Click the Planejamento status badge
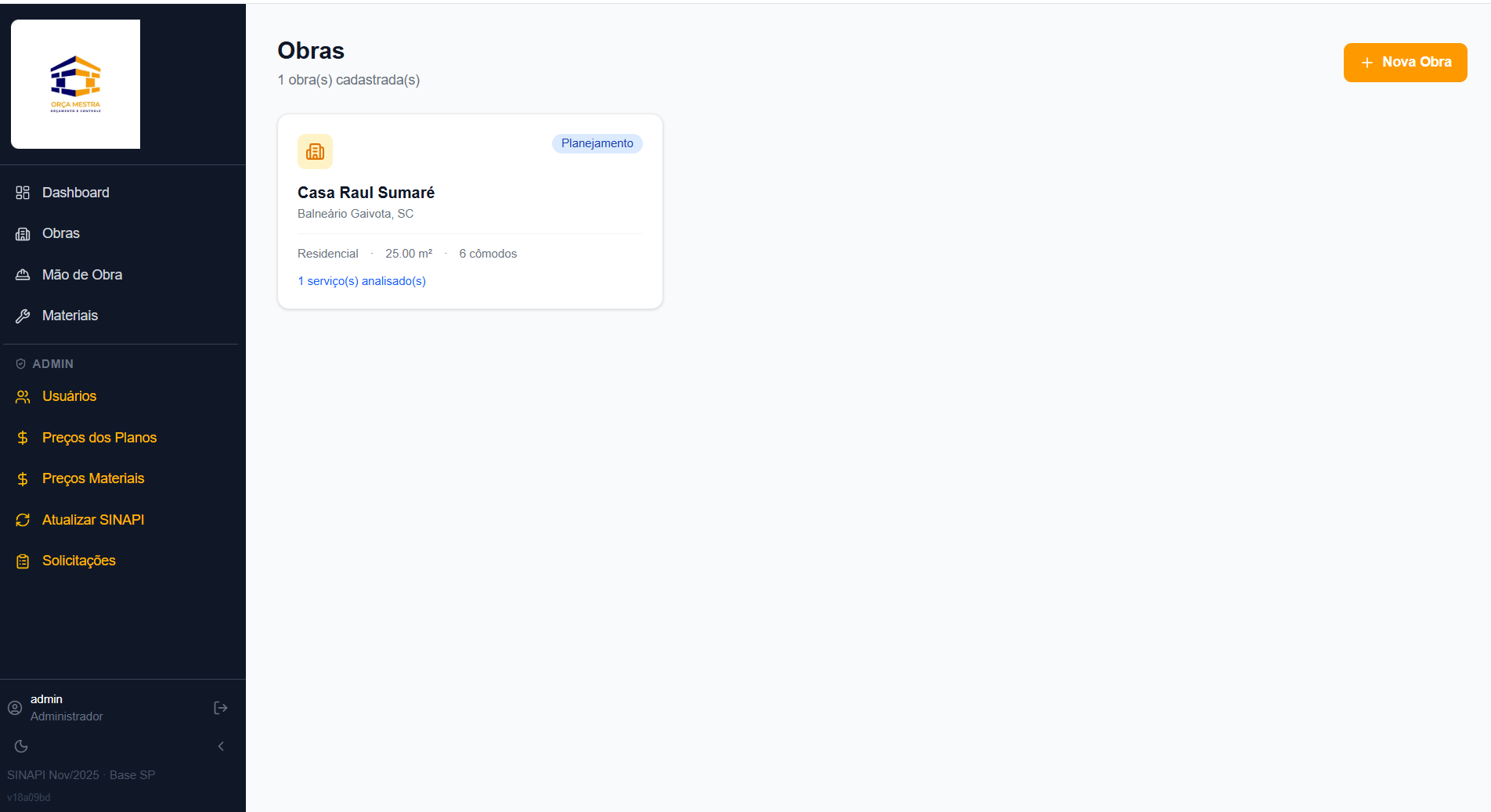The image size is (1491, 812). tap(597, 143)
